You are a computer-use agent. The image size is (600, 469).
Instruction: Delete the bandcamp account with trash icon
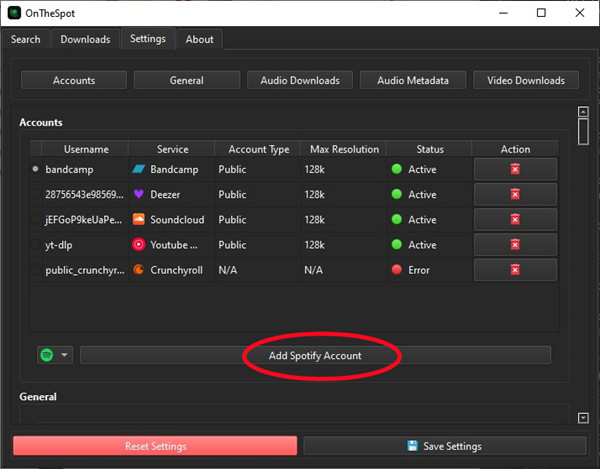(515, 169)
